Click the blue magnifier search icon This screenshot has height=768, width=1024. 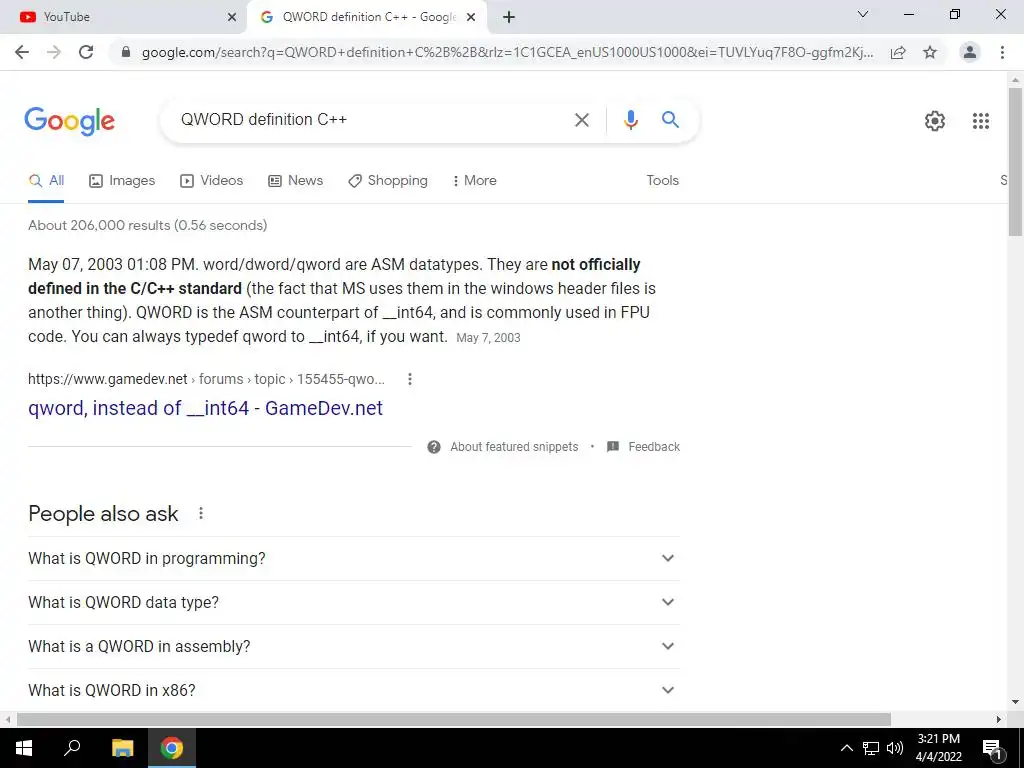(x=670, y=120)
